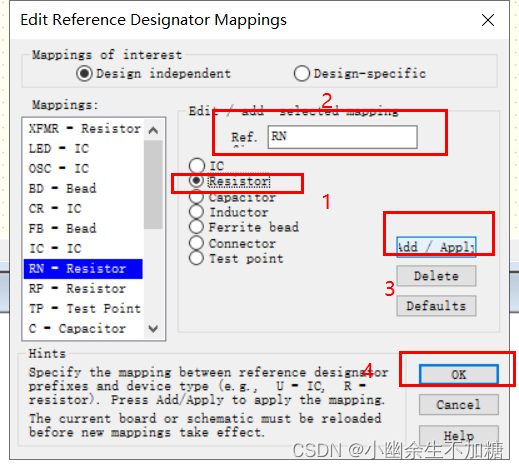
Task: Click the Cancel button
Action: [459, 404]
